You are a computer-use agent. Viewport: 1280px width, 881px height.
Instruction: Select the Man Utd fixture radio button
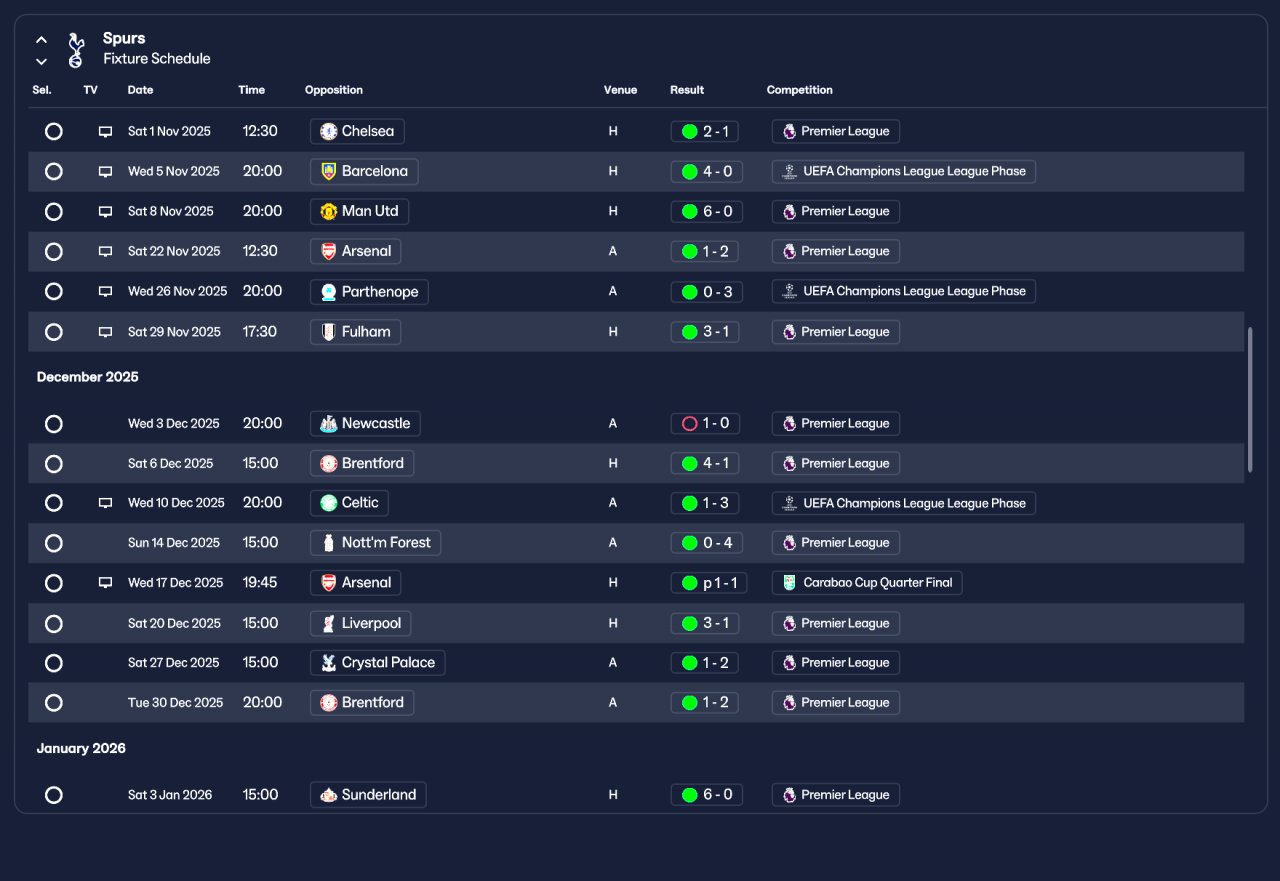pos(54,212)
